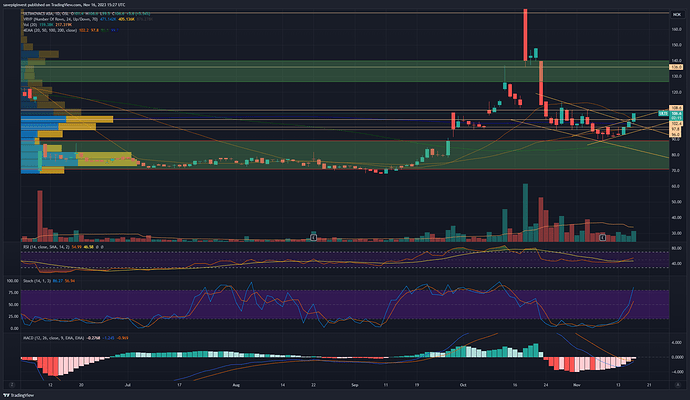Click the Nov label on time axis
Viewport: 690px width, 400px height.
(576, 385)
